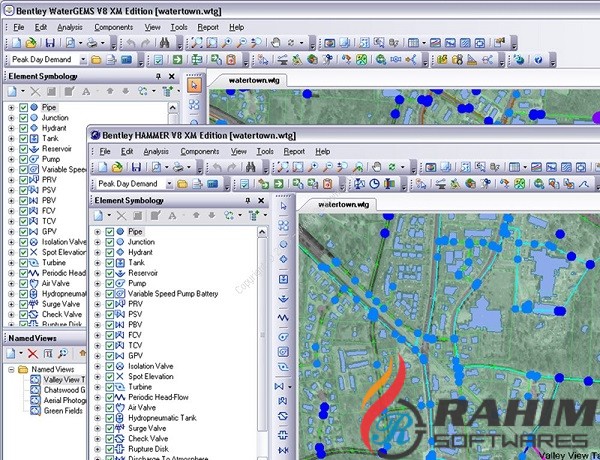Click Compute green arrow in HAMMER toolbar
The image size is (600, 460).
tap(279, 184)
